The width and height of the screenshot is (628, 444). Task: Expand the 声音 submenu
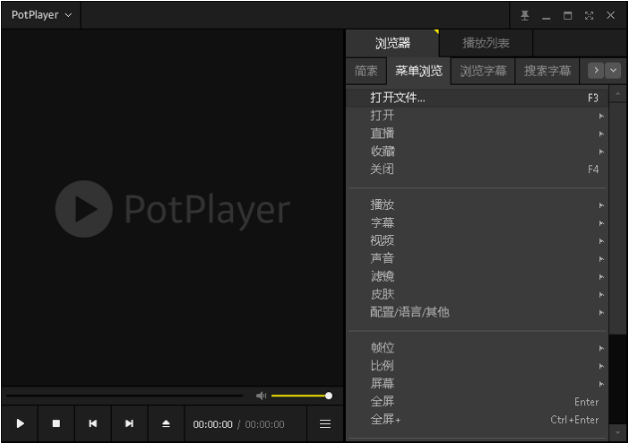pos(477,259)
